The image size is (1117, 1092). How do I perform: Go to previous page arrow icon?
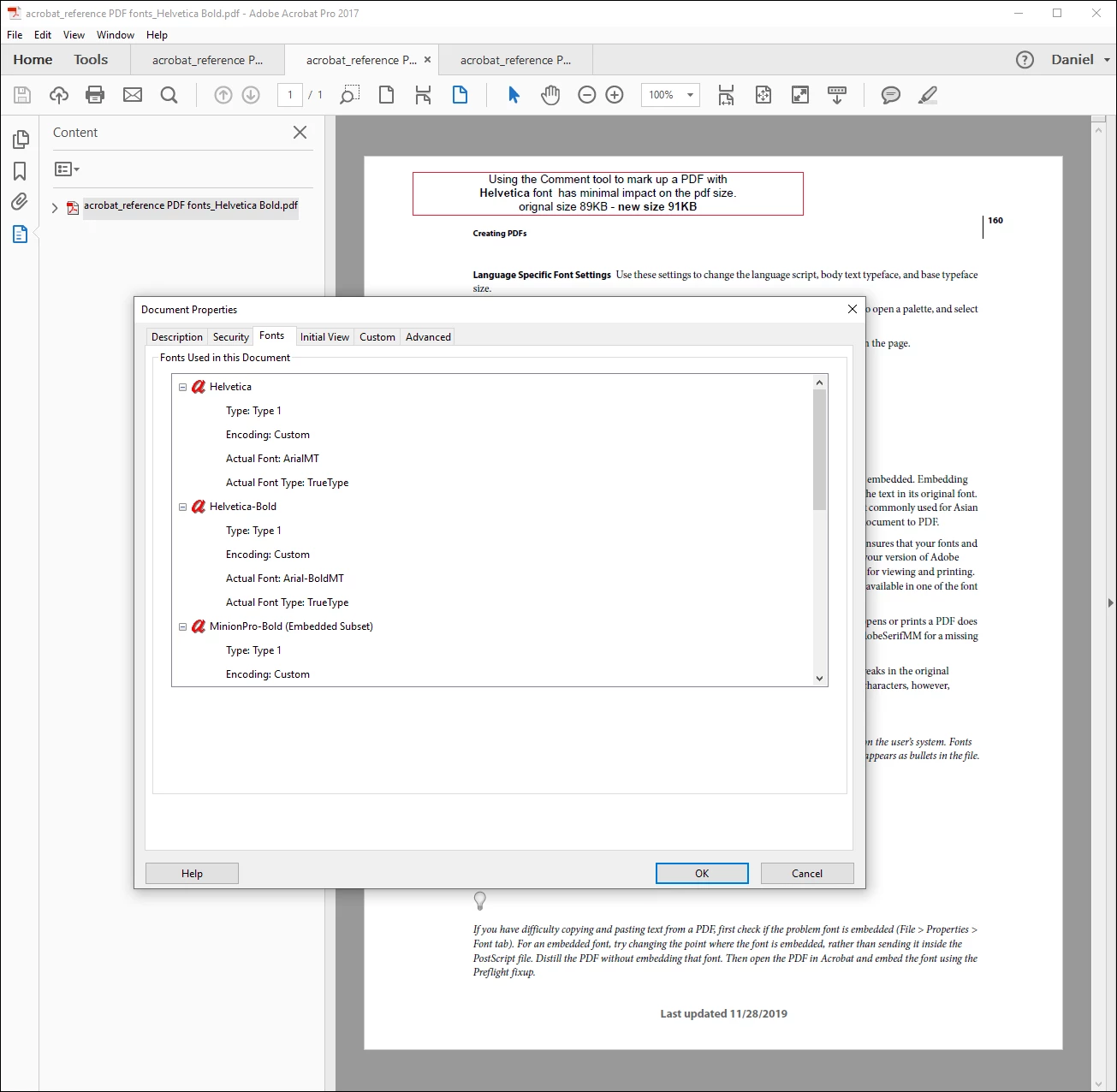tap(223, 95)
